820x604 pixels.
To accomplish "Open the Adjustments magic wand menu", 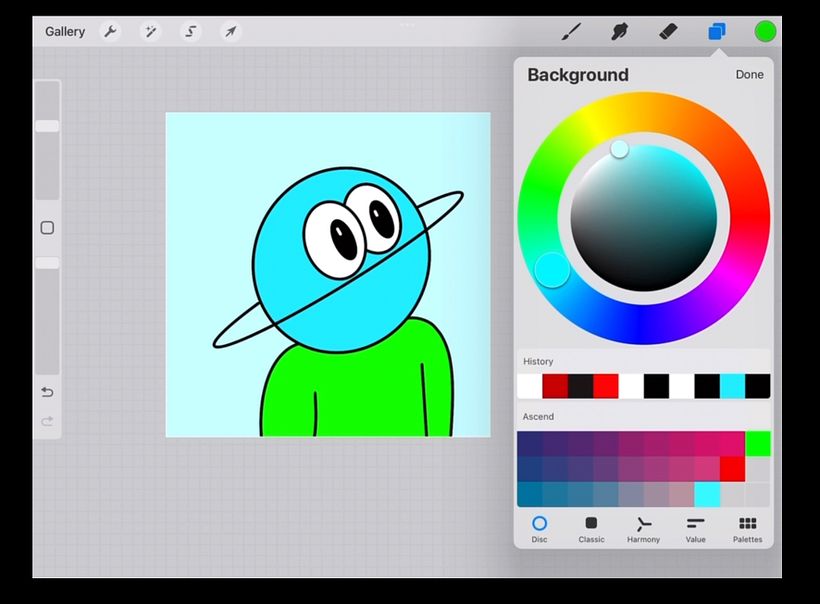I will tap(151, 32).
